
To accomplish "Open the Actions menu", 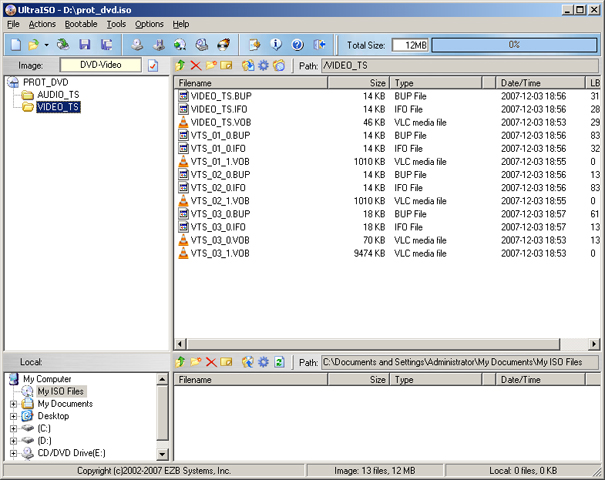I will coord(42,24).
